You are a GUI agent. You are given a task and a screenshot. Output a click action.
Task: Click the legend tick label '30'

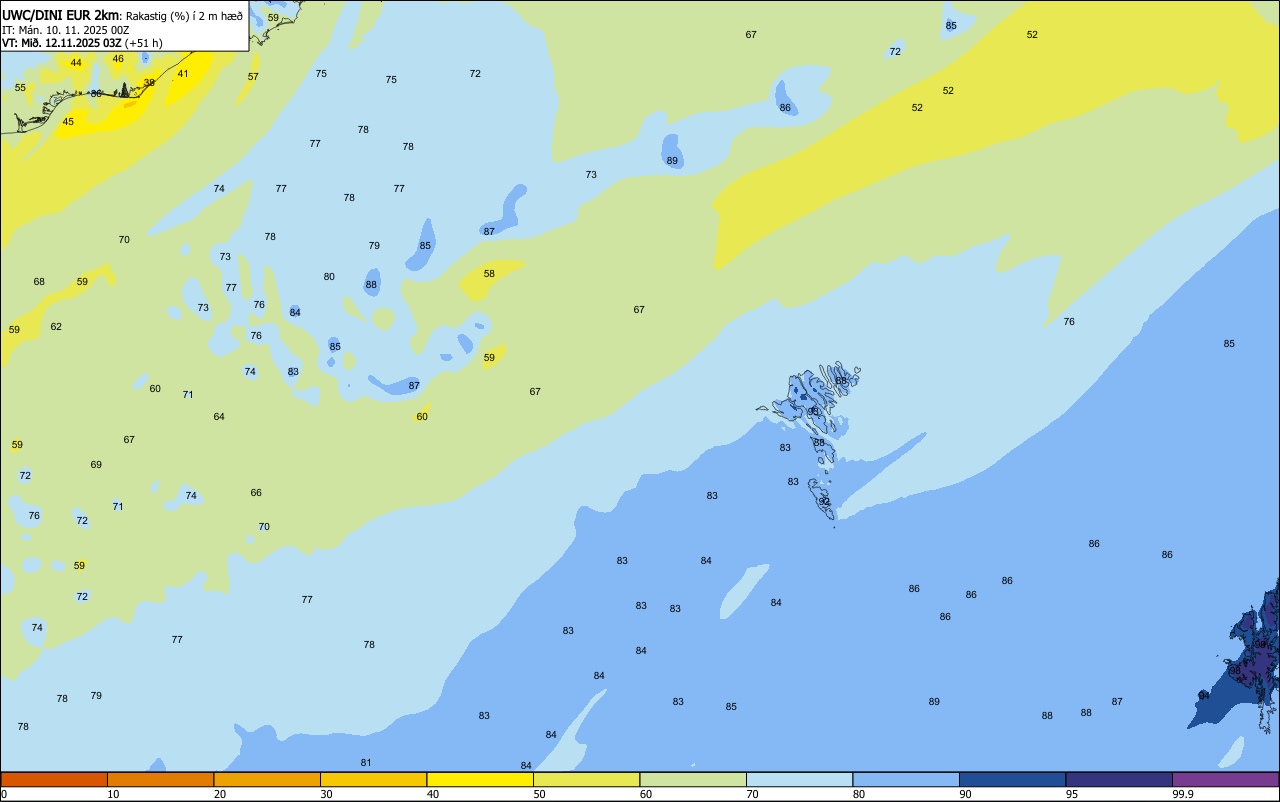point(326,794)
